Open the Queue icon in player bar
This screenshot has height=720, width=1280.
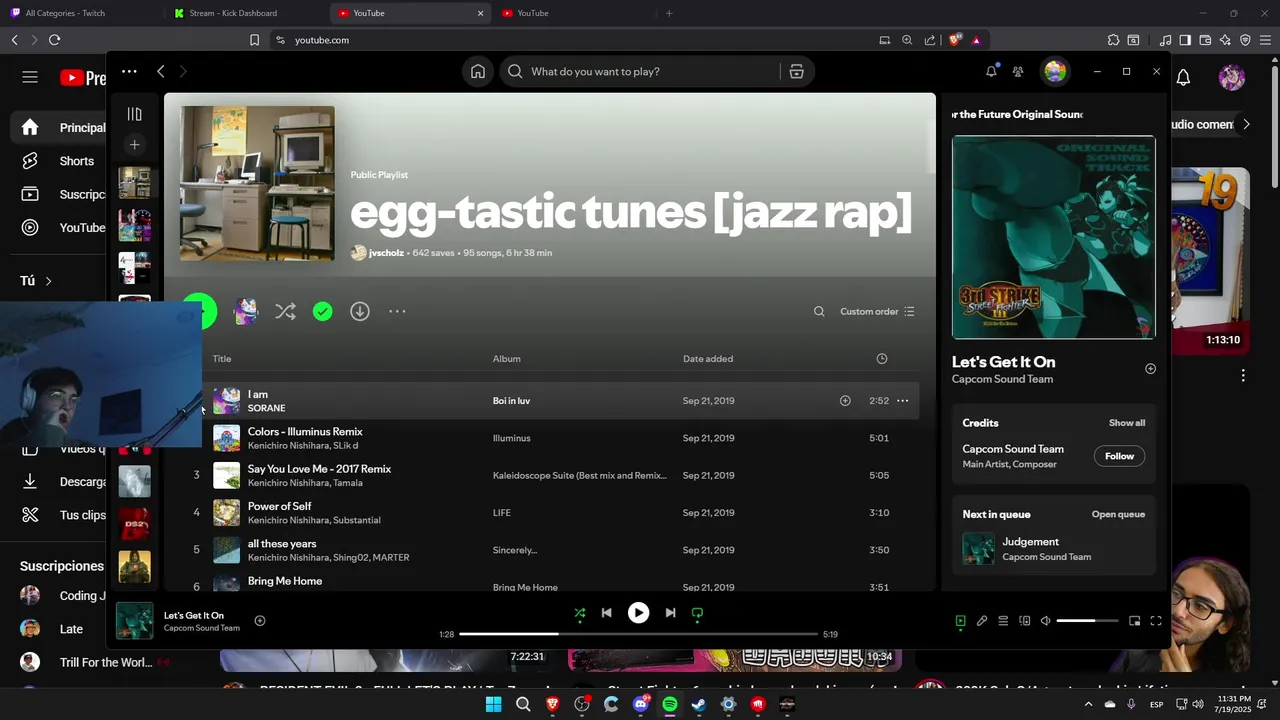[x=1003, y=621]
